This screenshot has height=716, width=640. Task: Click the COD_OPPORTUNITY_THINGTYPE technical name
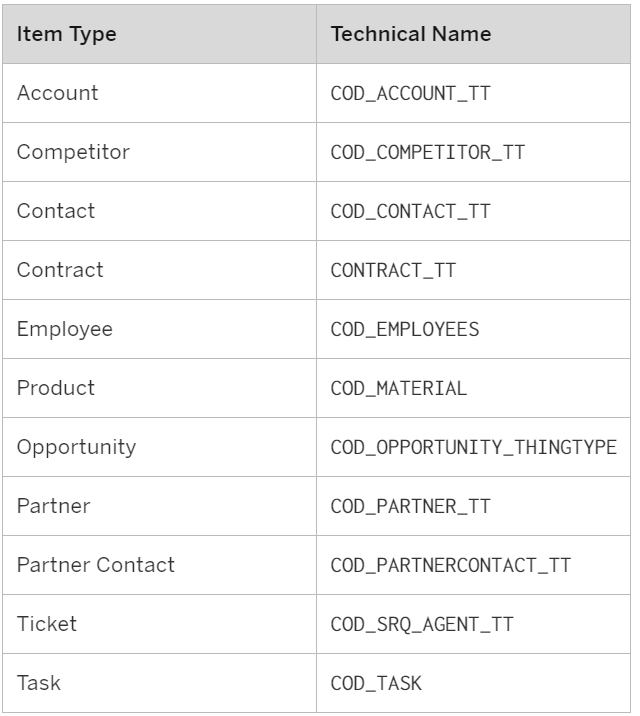coord(474,448)
